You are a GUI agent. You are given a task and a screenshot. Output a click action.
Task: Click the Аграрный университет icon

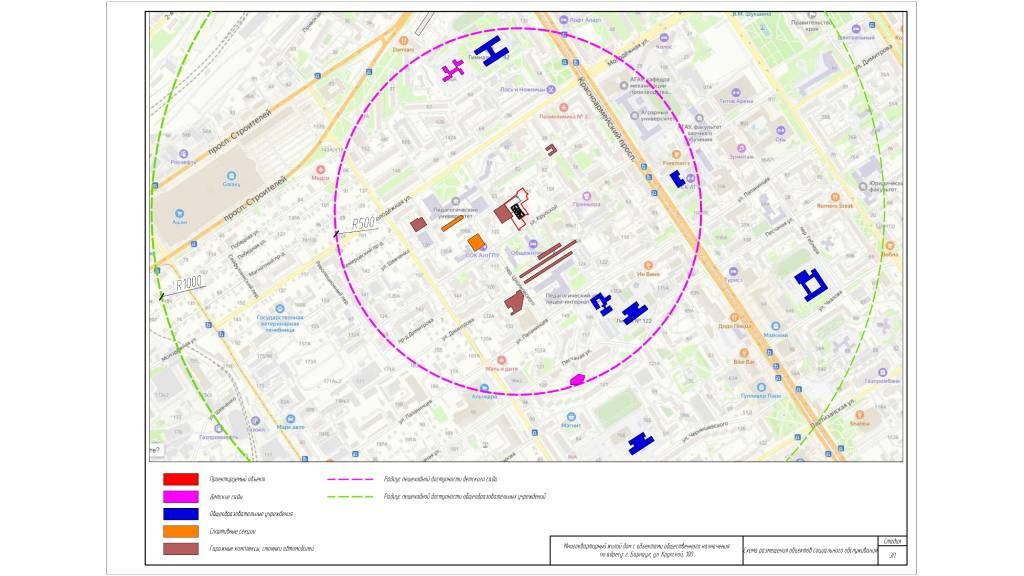(634, 116)
